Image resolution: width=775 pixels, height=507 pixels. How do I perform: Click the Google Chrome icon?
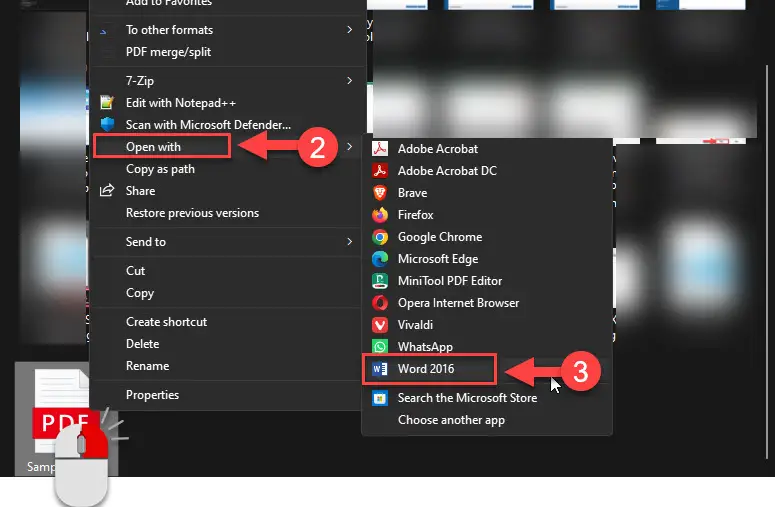tap(380, 237)
